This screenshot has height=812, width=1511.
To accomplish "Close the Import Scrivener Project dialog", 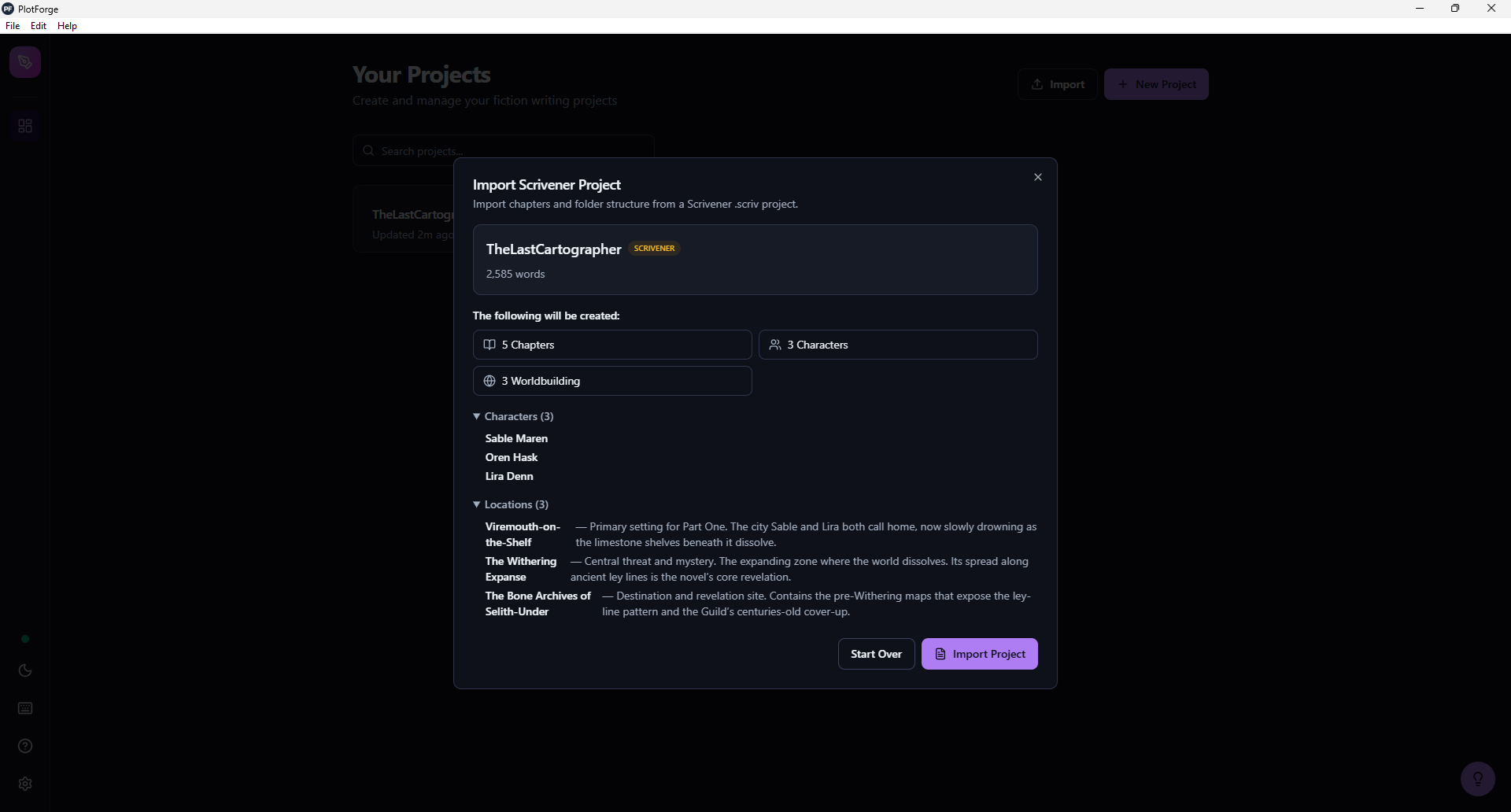I will [1037, 177].
